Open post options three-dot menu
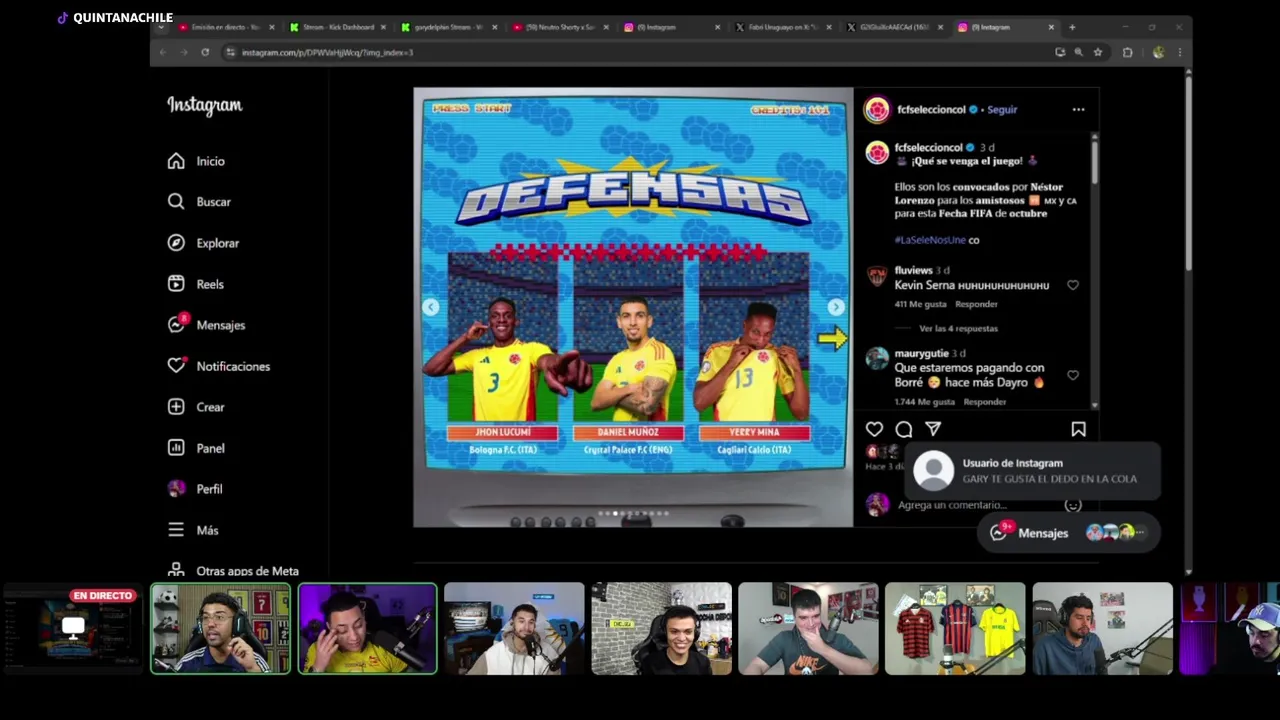The image size is (1280, 720). point(1078,110)
